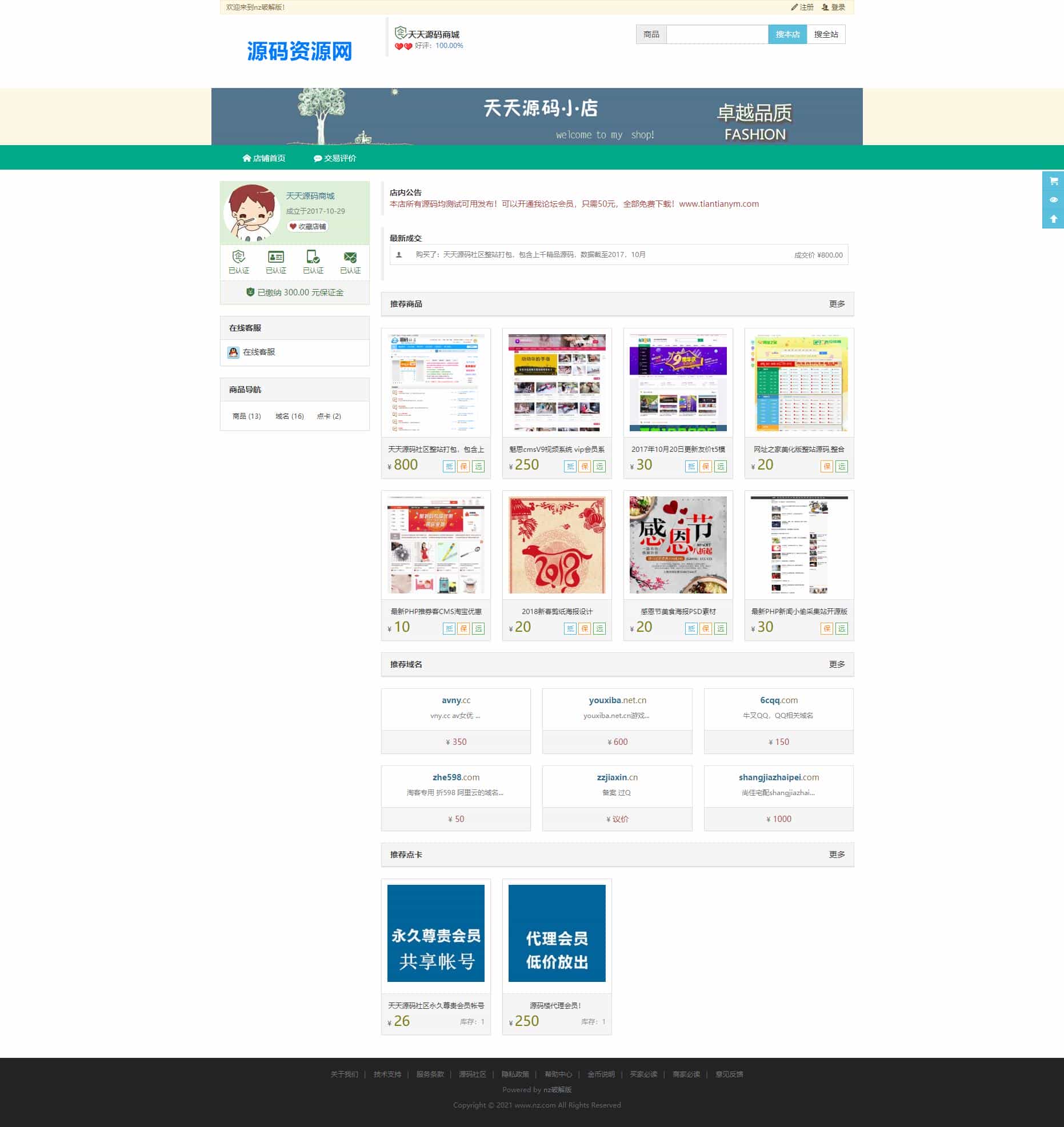Click the 保 tag on 魅思cmsV9 product
Image resolution: width=1064 pixels, height=1127 pixels.
585,467
